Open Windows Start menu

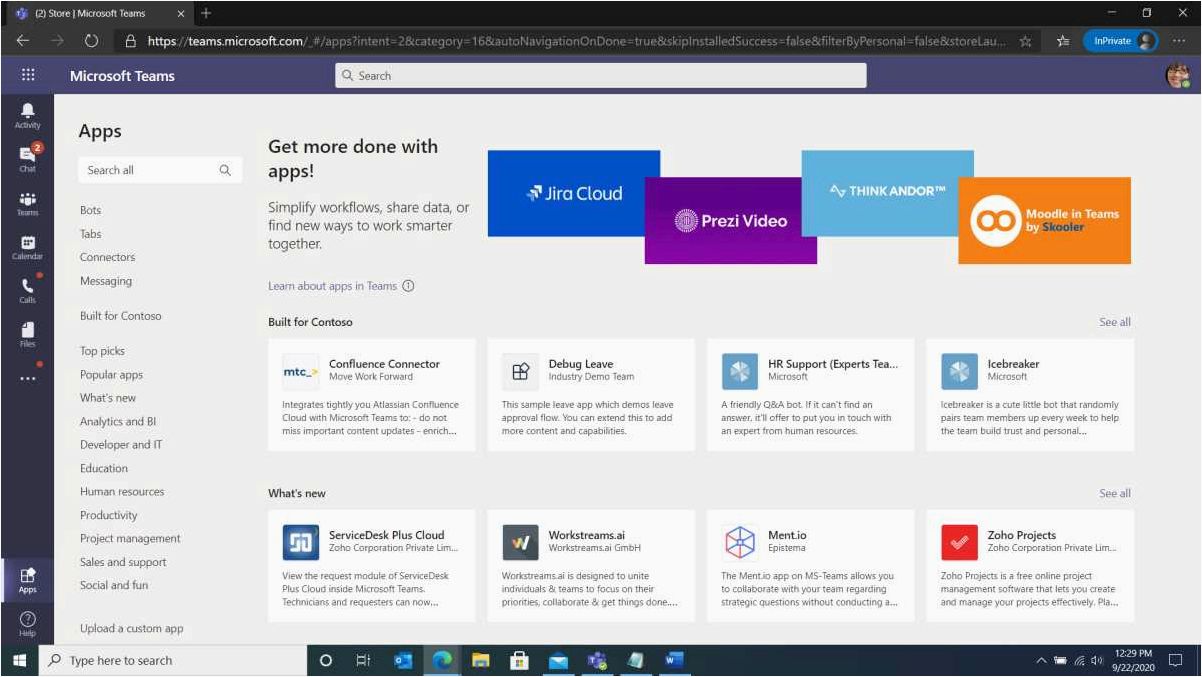(x=19, y=660)
